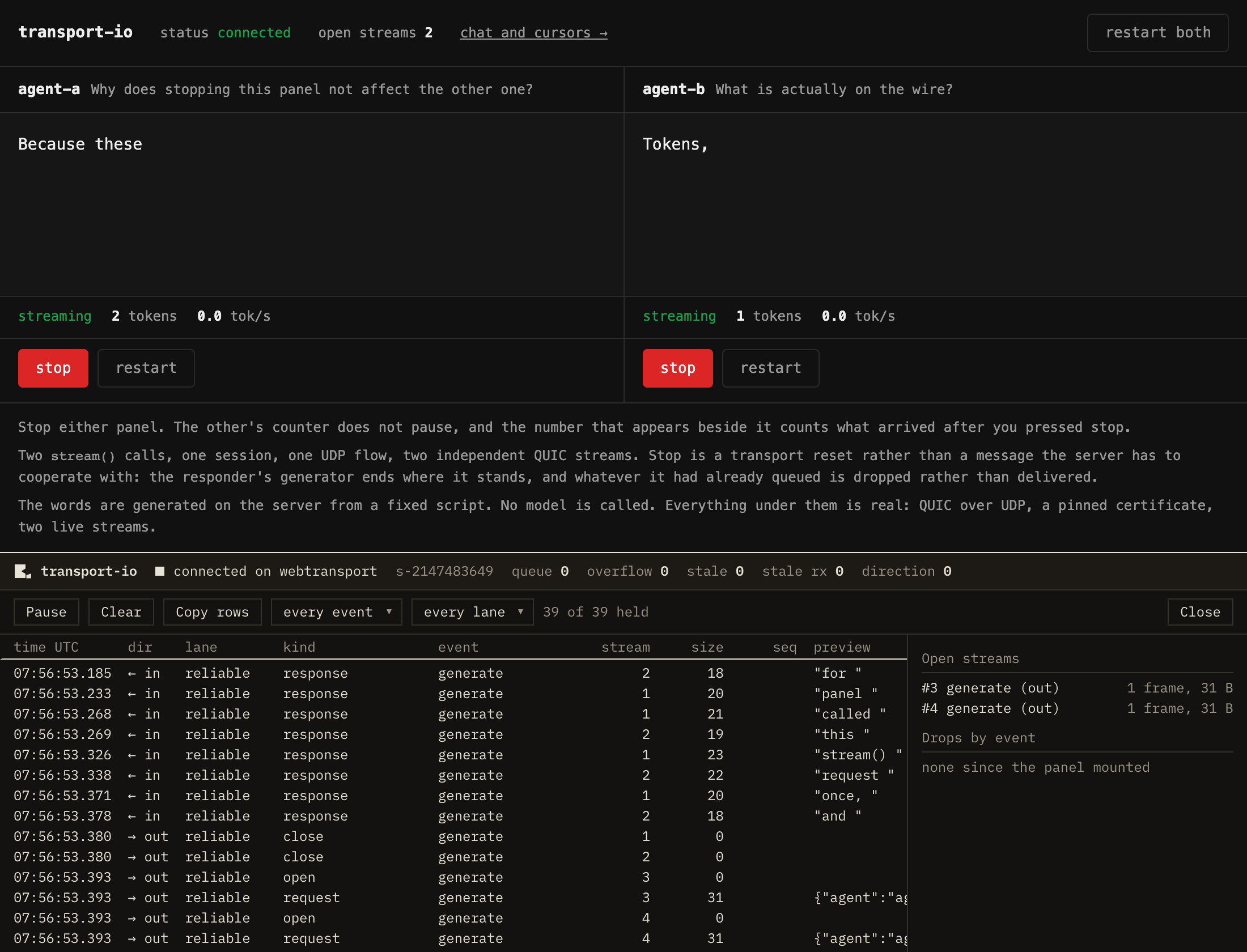Close the debug panel
1247x952 pixels.
click(1201, 612)
